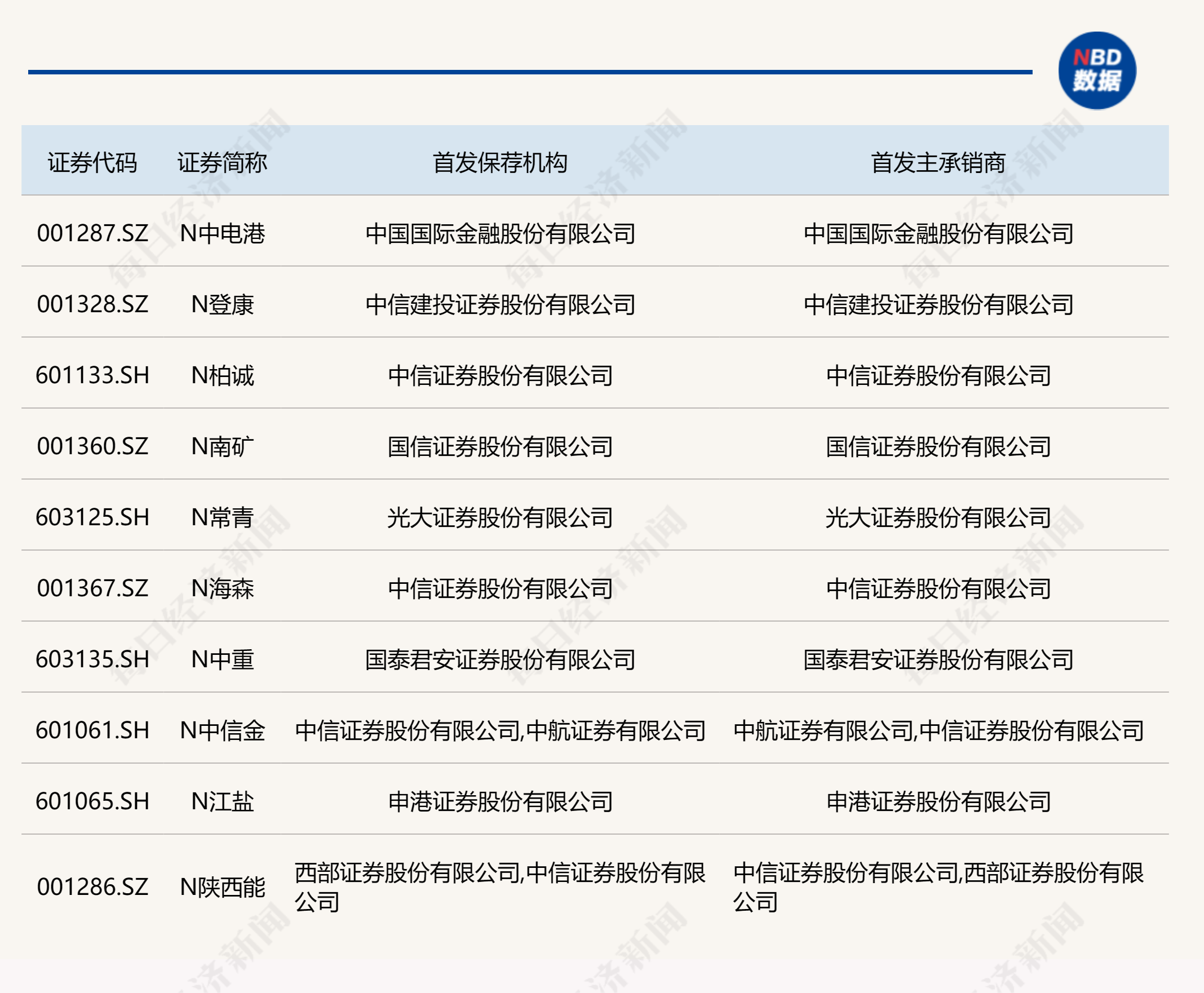Click underwriter cell in N海森 row
Image resolution: width=1204 pixels, height=993 pixels.
(939, 588)
